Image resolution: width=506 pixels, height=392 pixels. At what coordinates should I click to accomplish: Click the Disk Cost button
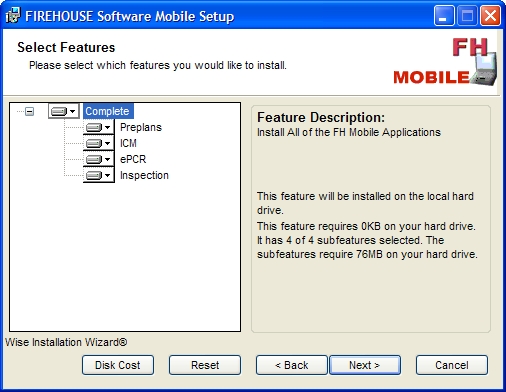tap(118, 365)
